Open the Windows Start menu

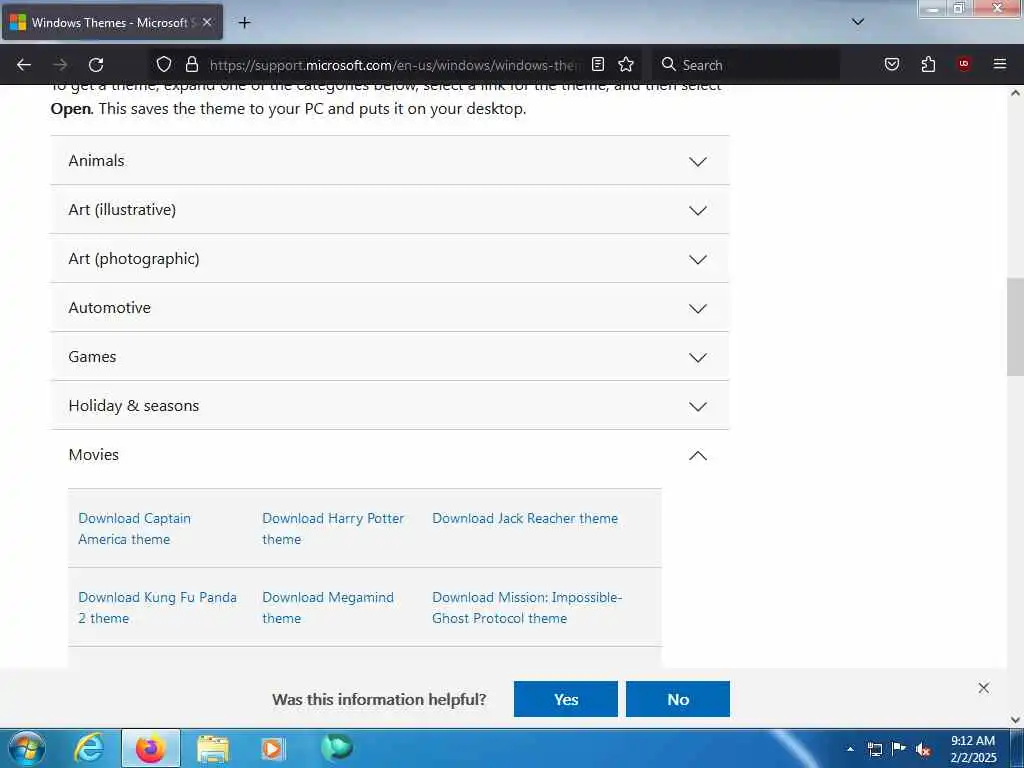(x=27, y=748)
